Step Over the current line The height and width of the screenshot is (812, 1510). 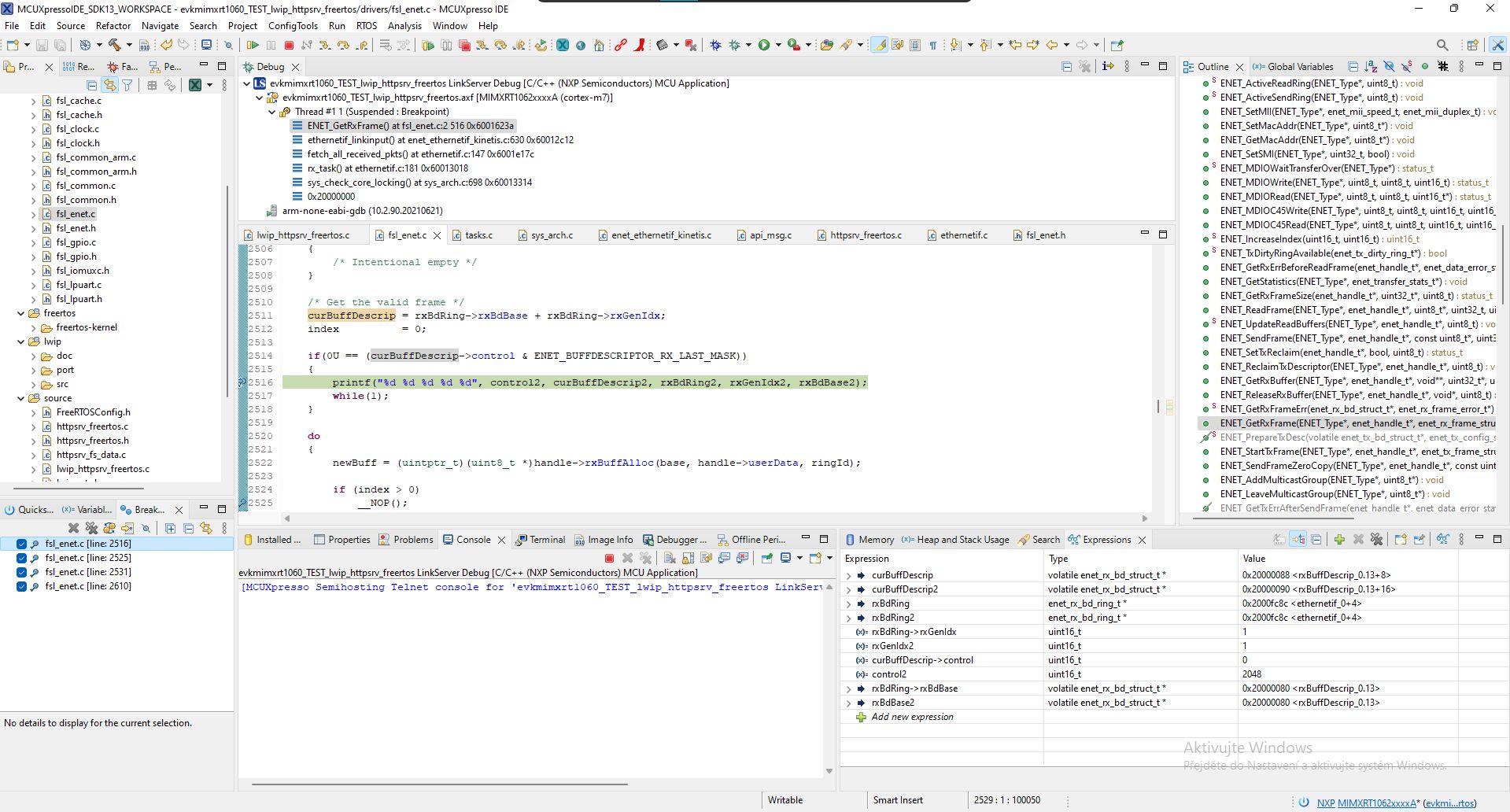click(342, 45)
